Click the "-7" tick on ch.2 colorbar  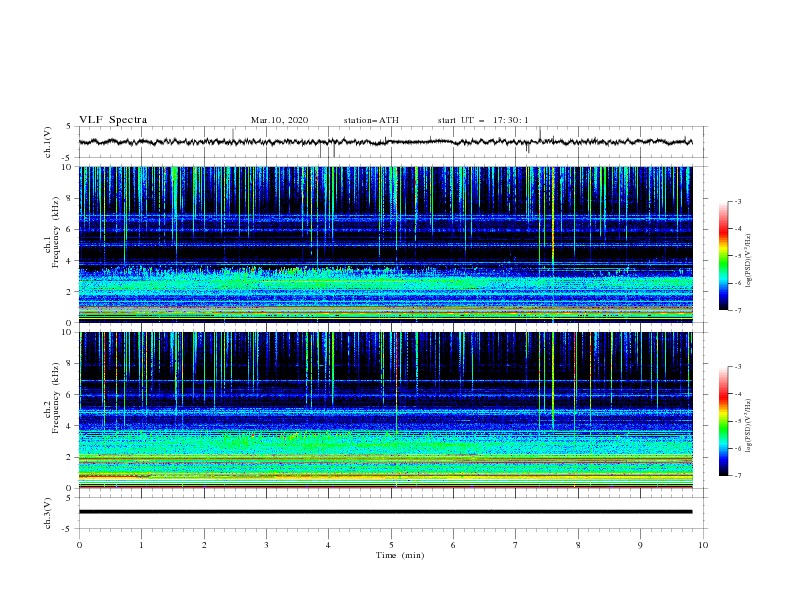737,476
